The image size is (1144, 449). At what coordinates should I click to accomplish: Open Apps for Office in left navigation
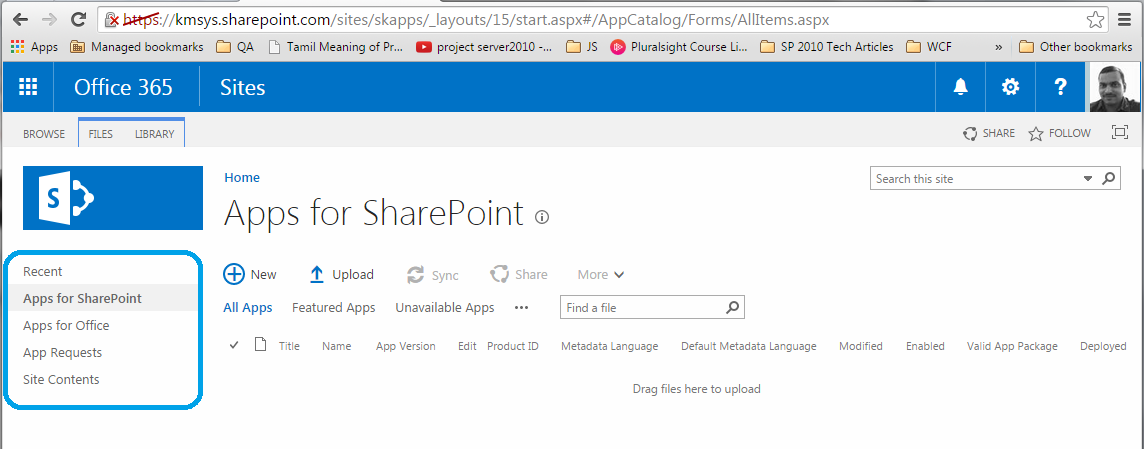point(66,326)
